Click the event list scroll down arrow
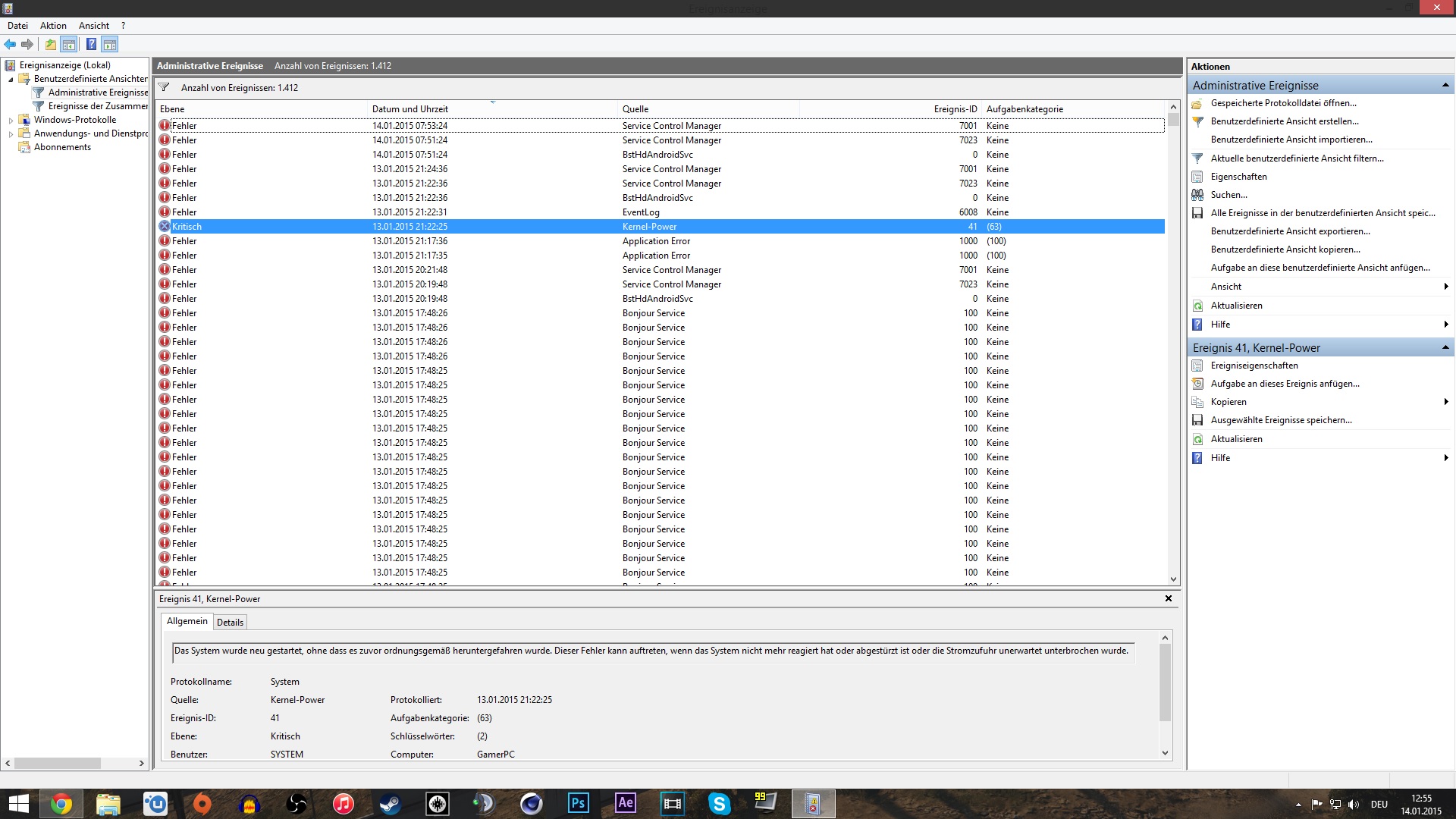 (x=1173, y=579)
